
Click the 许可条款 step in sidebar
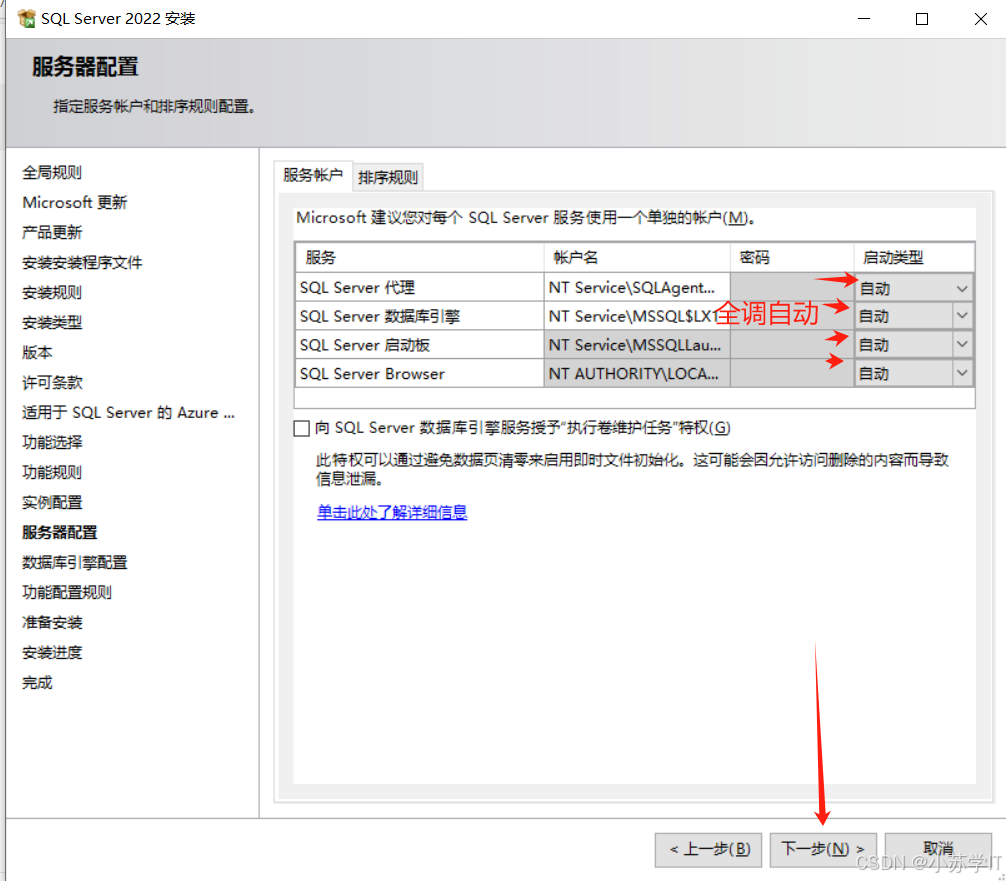point(52,382)
